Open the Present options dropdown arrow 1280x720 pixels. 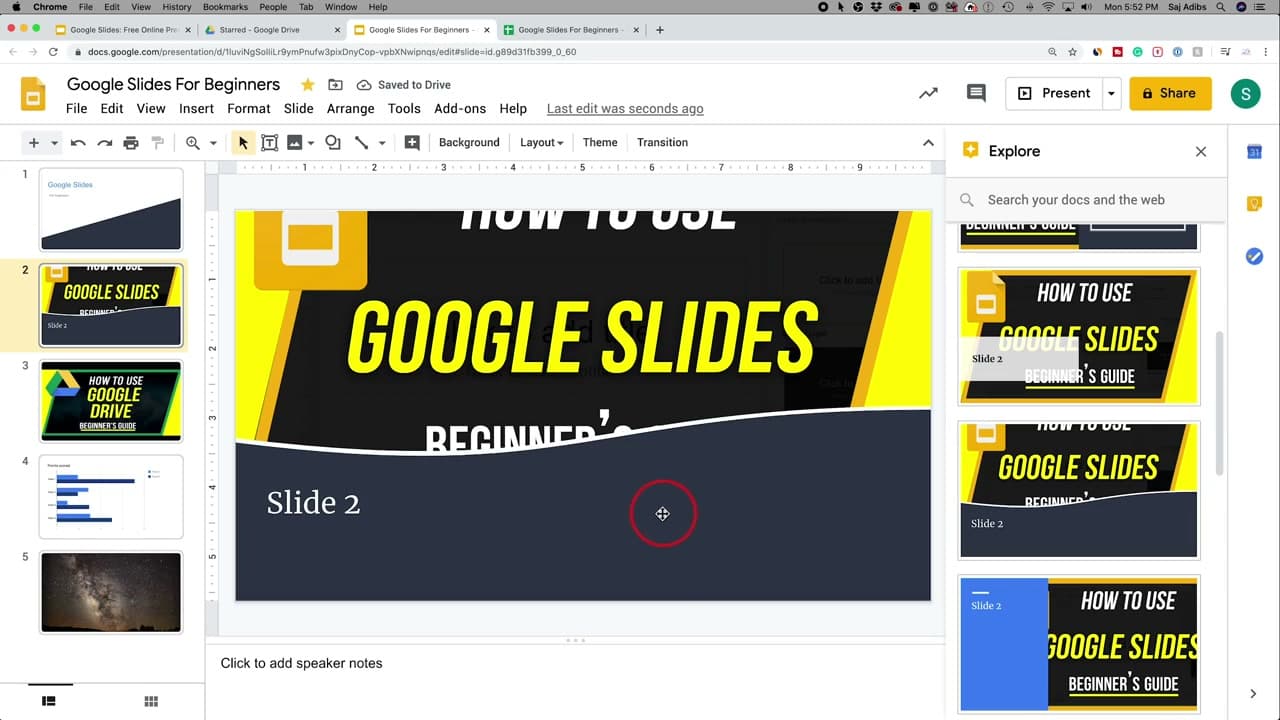coord(1111,93)
